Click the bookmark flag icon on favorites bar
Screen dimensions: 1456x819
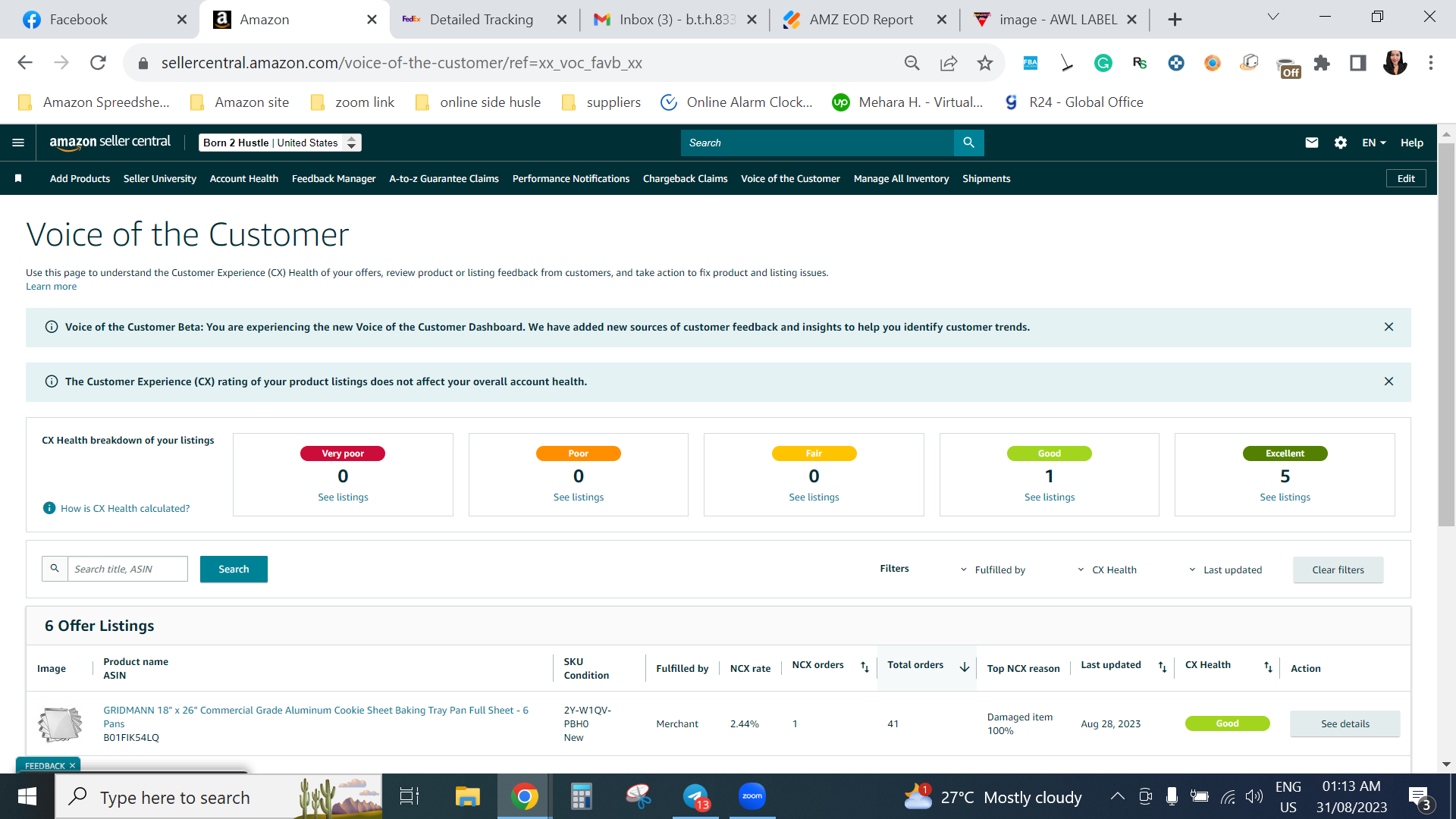coord(18,178)
